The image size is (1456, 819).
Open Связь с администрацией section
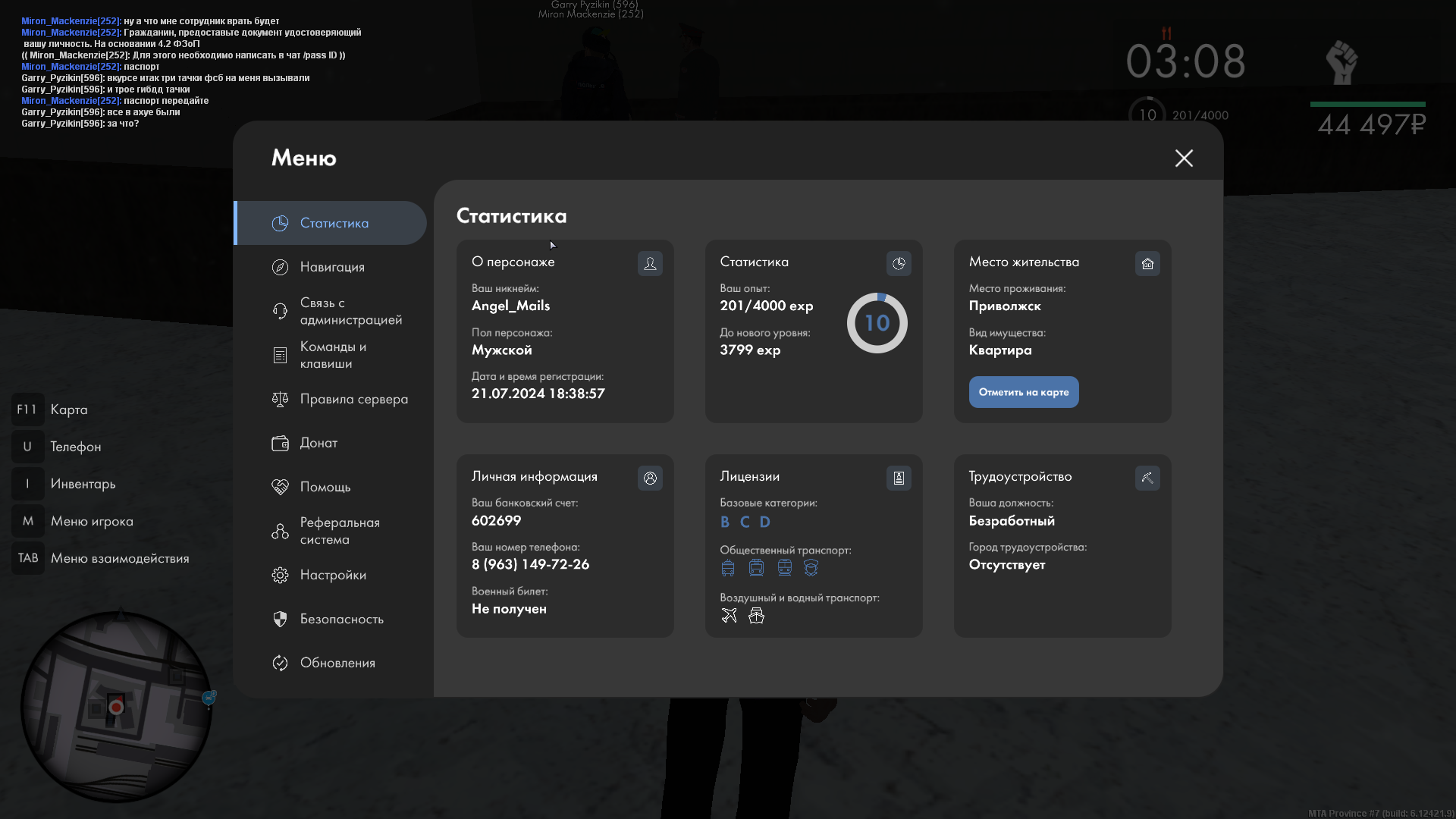(x=350, y=311)
